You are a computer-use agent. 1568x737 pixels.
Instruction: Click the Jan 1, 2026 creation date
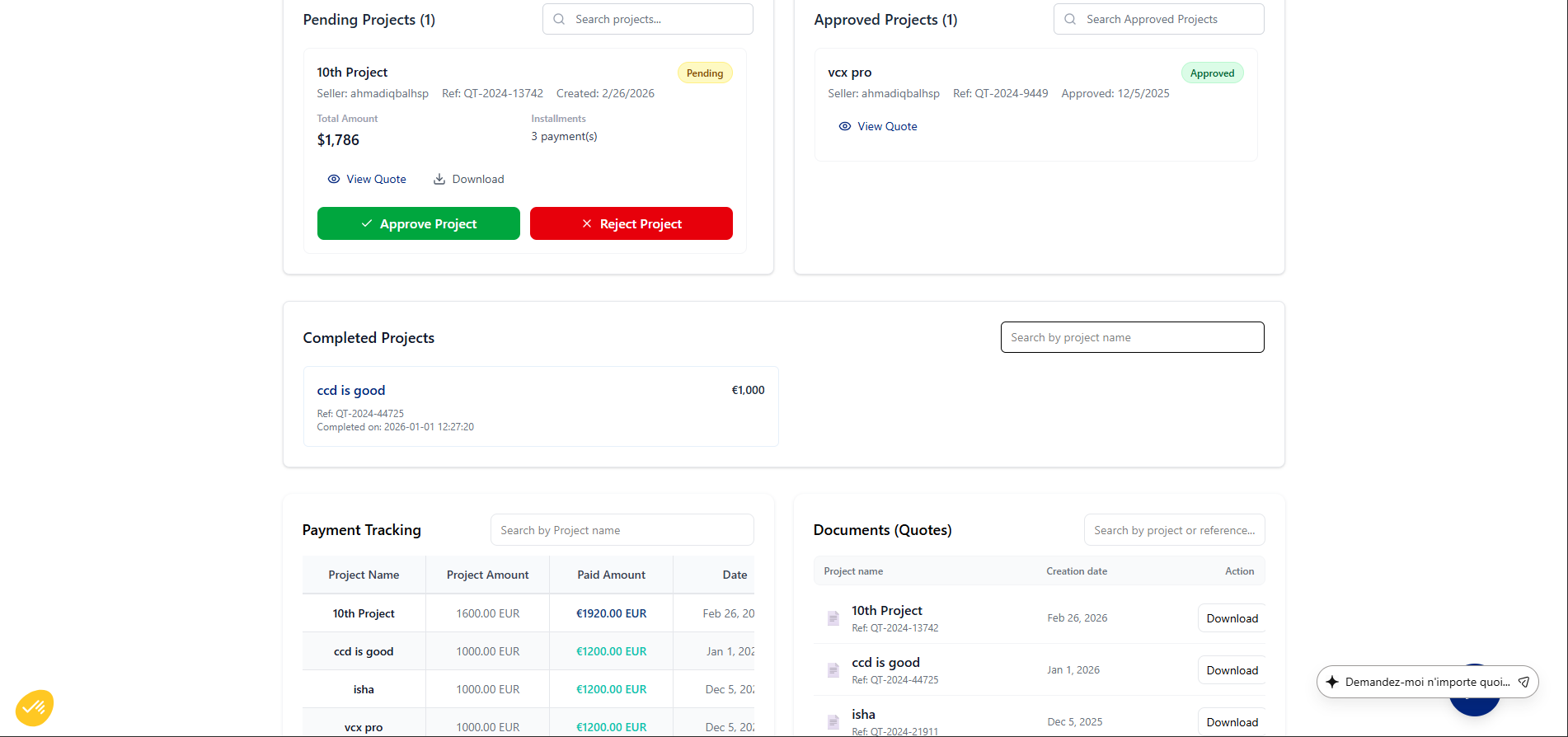(1073, 670)
